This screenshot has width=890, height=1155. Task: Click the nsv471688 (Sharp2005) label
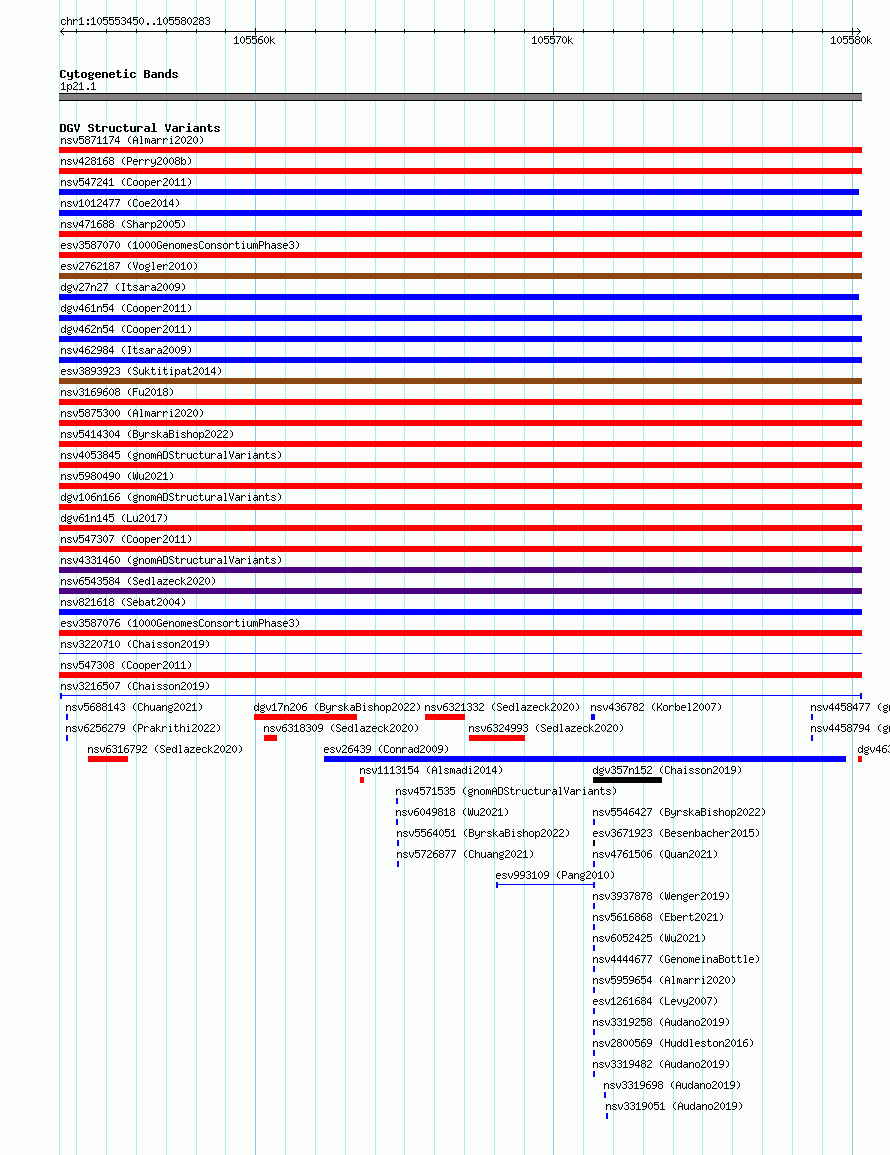(123, 224)
